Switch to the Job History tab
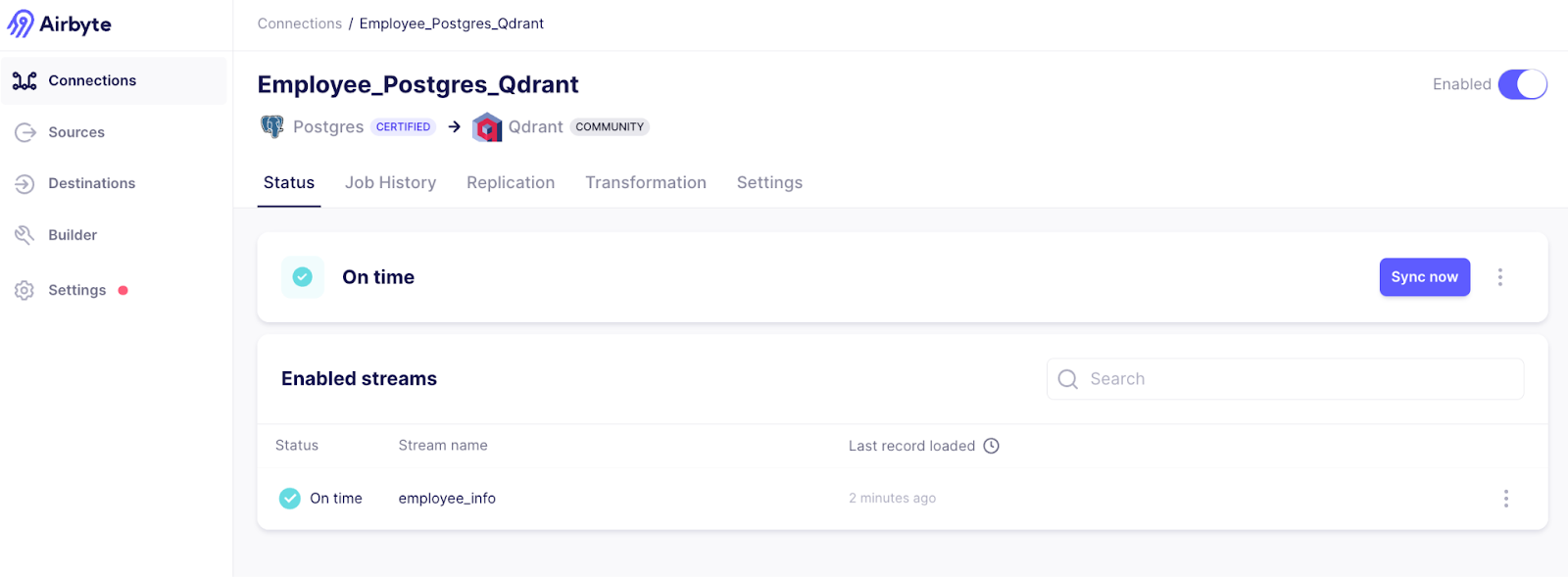Screen dimensions: 1568x577 [x=390, y=182]
